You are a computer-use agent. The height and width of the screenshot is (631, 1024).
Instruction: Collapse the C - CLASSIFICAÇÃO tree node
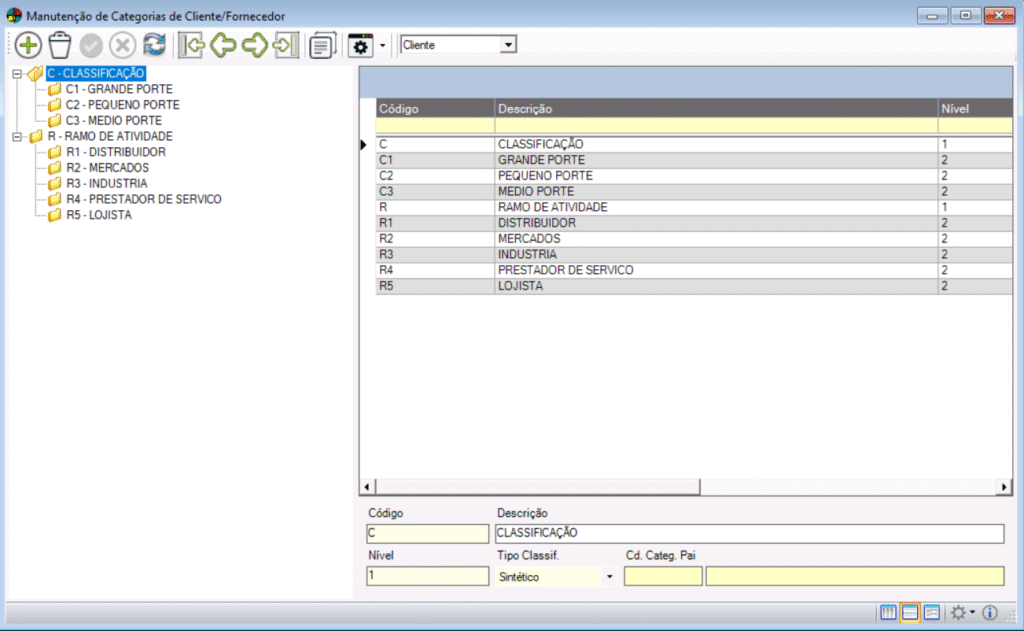(17, 73)
